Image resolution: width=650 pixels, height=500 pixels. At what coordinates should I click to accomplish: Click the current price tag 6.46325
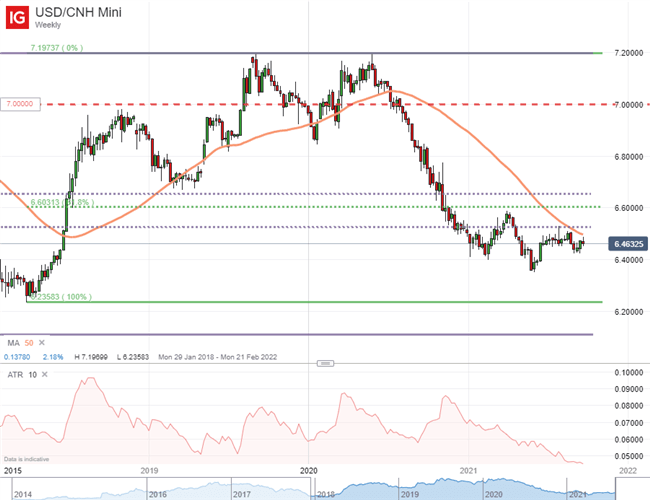[628, 244]
